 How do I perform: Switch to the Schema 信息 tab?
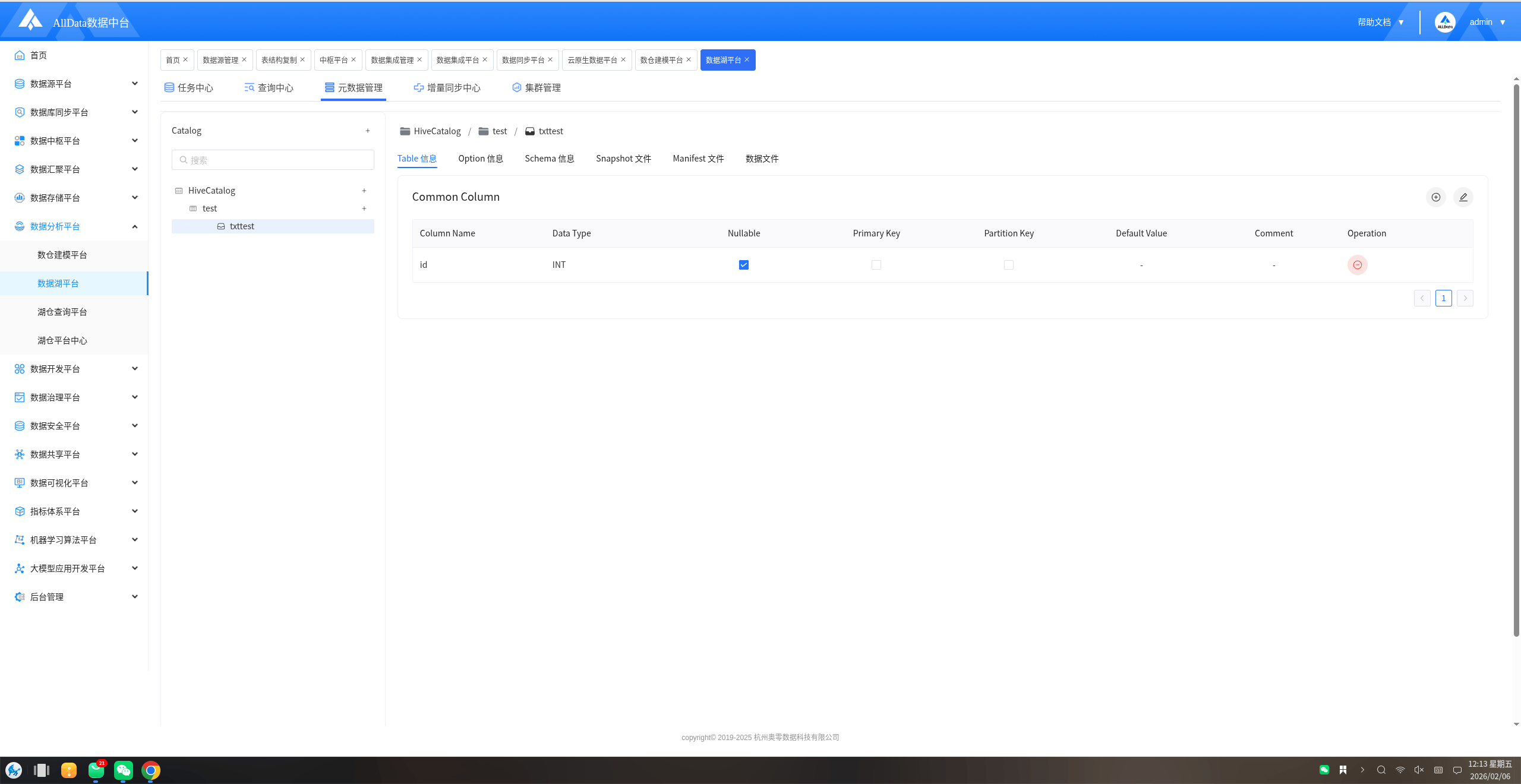pos(549,159)
